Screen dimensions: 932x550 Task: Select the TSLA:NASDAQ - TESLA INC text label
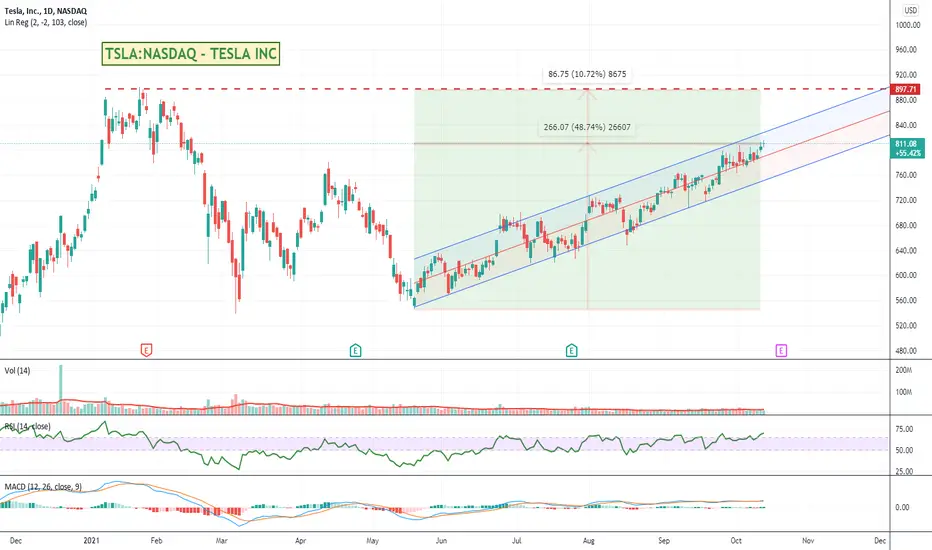[191, 54]
